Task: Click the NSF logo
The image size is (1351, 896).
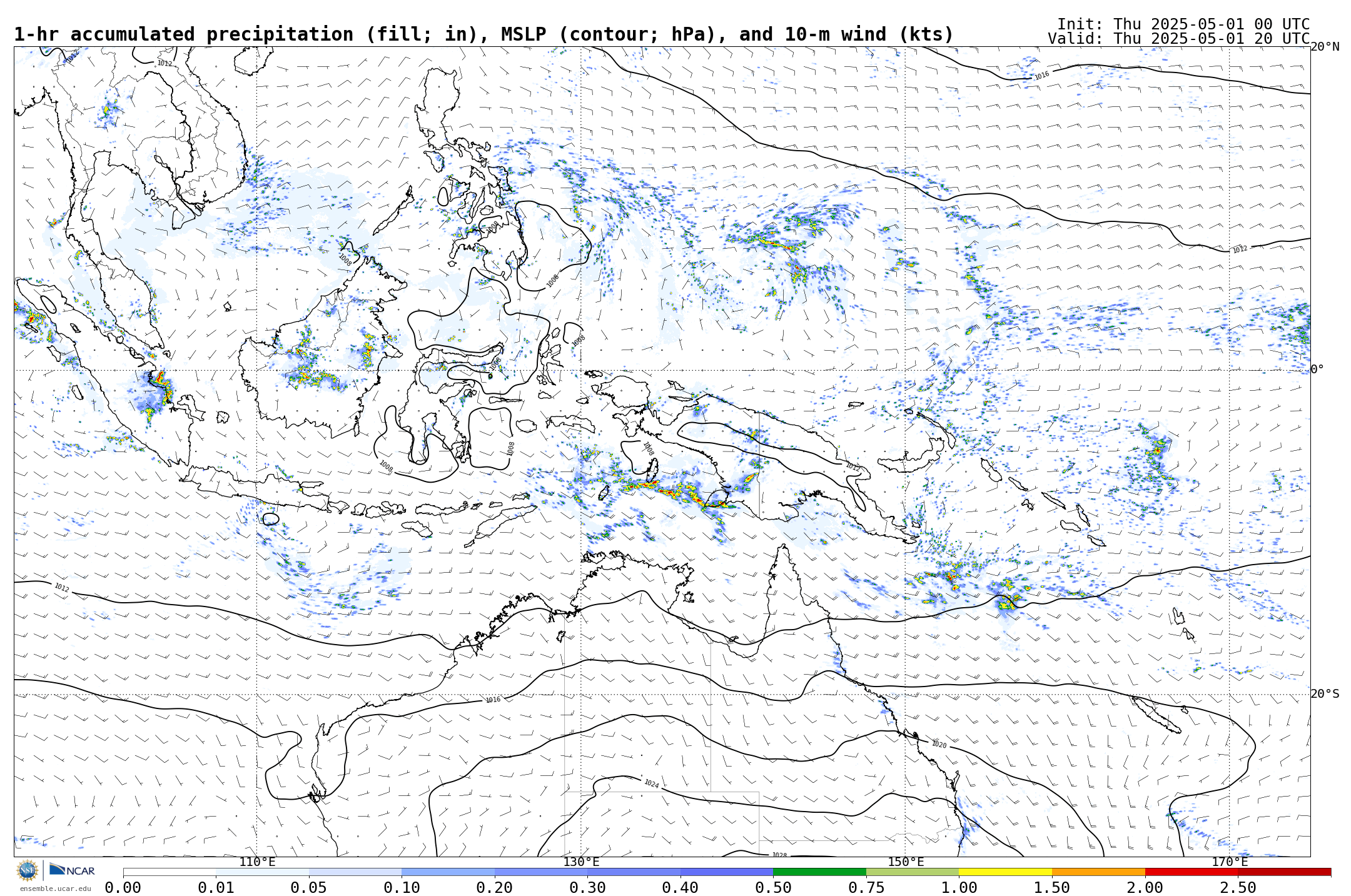Action: 28,870
